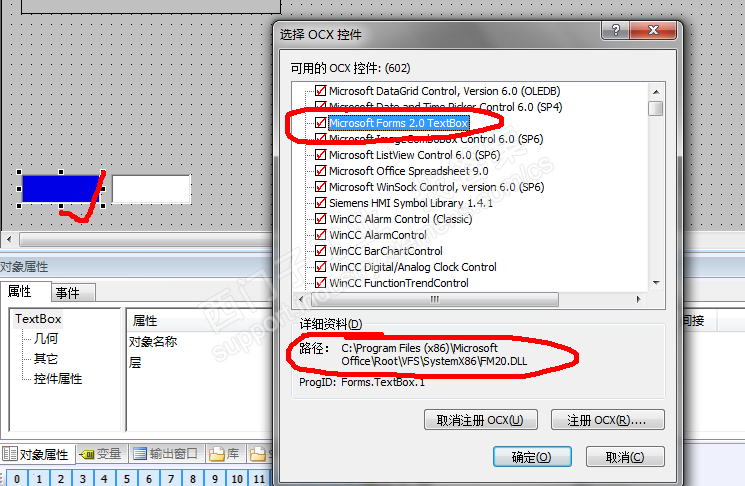Uncheck Microsoft Forms 2.0 TextBox checkbox
Viewport: 745px width, 486px height.
click(321, 123)
